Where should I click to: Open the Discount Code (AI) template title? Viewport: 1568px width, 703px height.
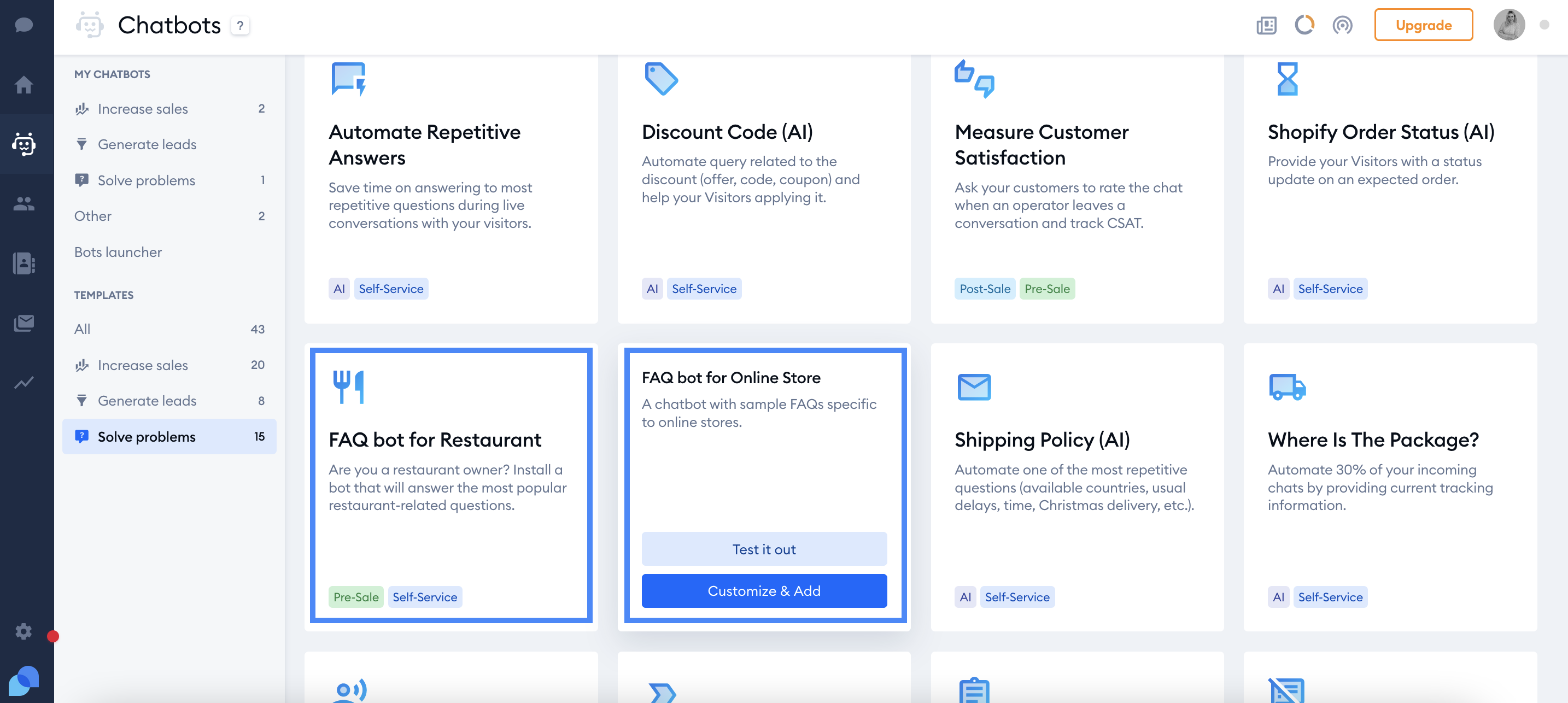pos(727,132)
